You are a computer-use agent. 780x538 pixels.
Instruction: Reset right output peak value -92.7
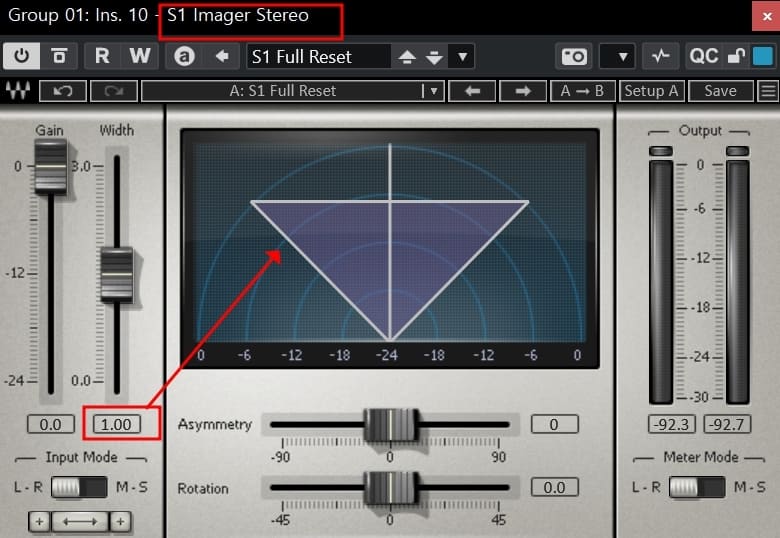click(x=727, y=425)
